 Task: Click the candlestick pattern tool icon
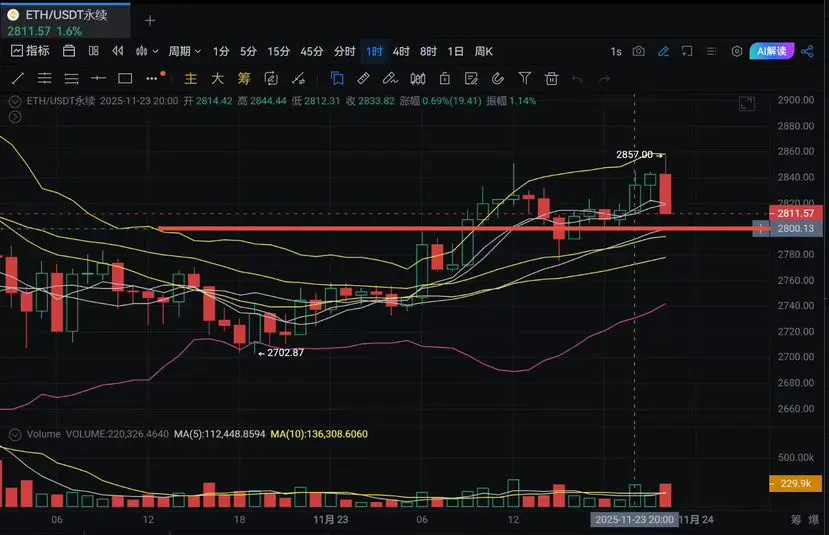[x=418, y=79]
